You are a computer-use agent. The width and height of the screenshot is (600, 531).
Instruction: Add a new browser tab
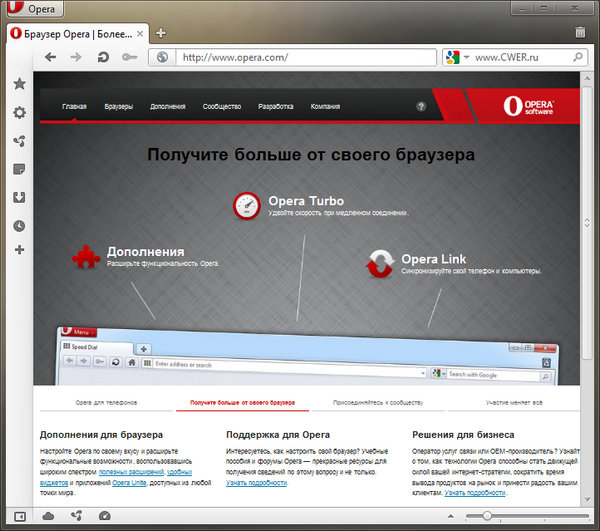161,33
